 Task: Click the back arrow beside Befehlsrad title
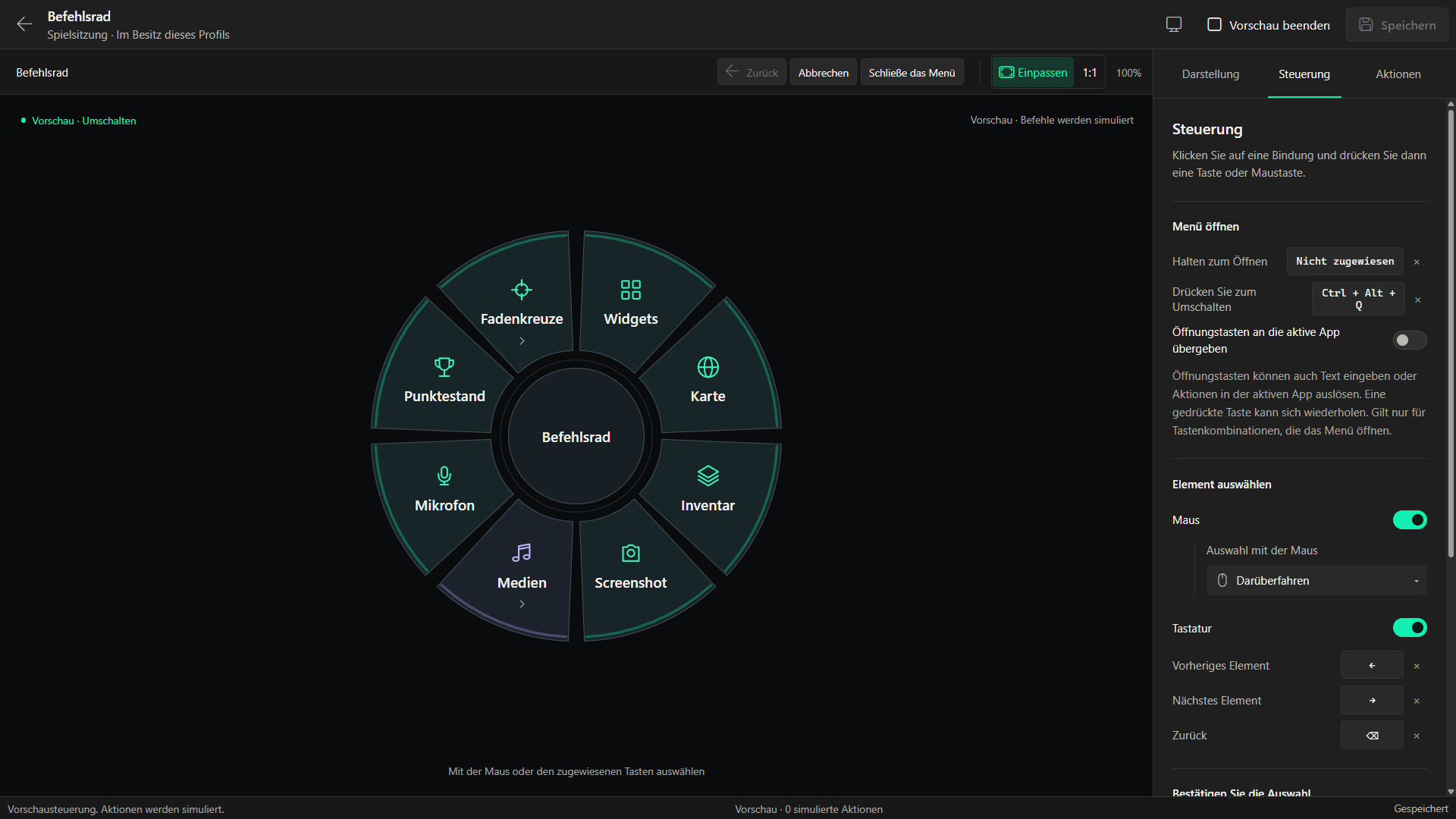click(x=24, y=24)
